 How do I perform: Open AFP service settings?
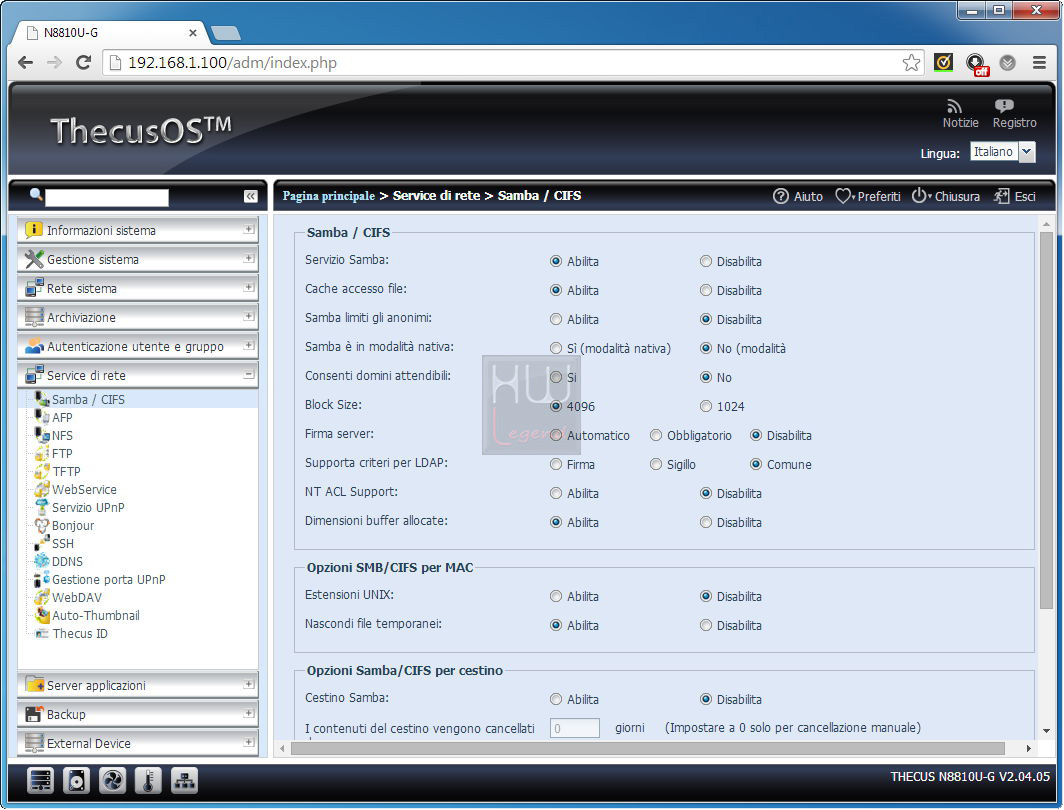coord(62,418)
